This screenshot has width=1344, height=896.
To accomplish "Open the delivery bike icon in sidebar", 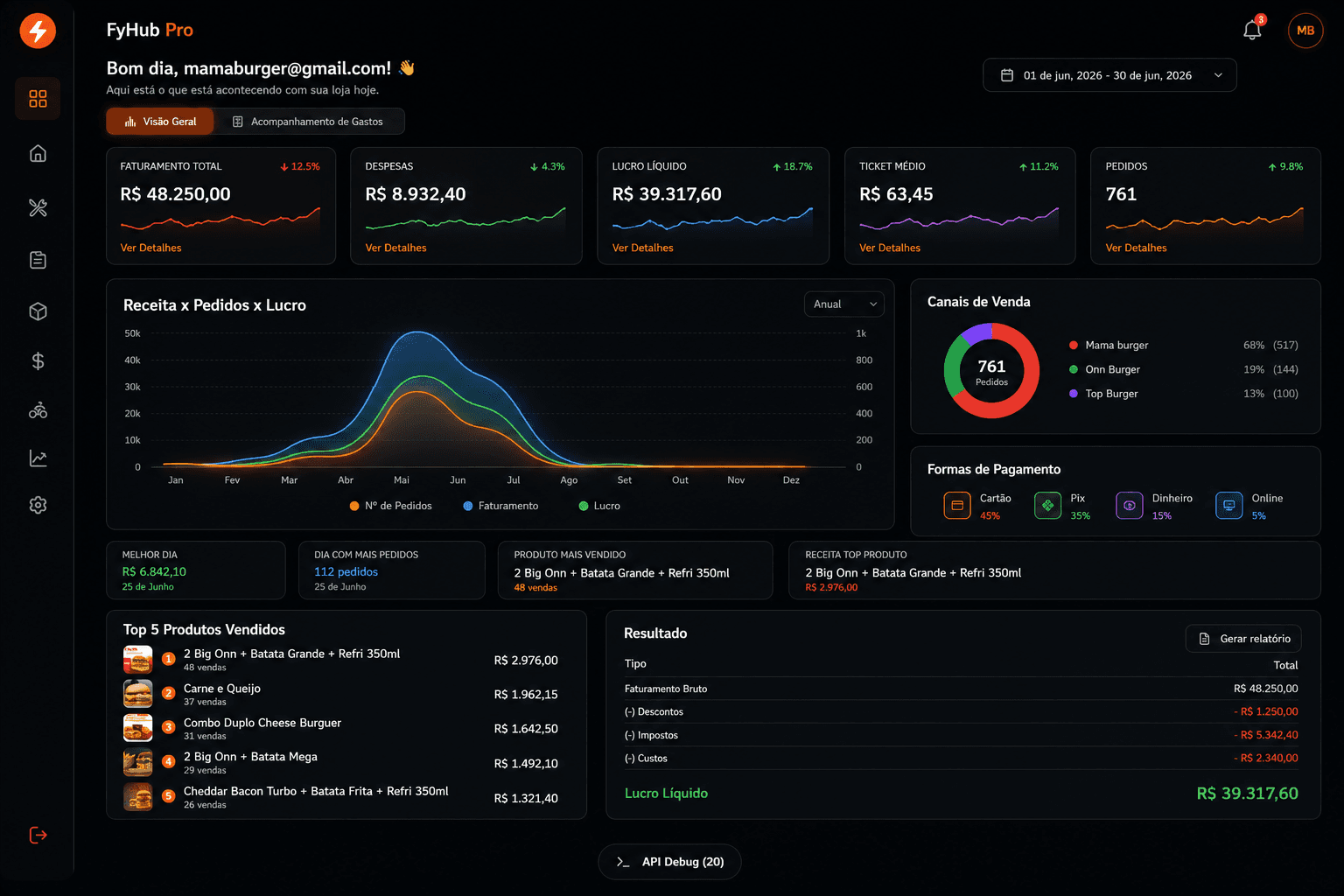I will pos(38,410).
